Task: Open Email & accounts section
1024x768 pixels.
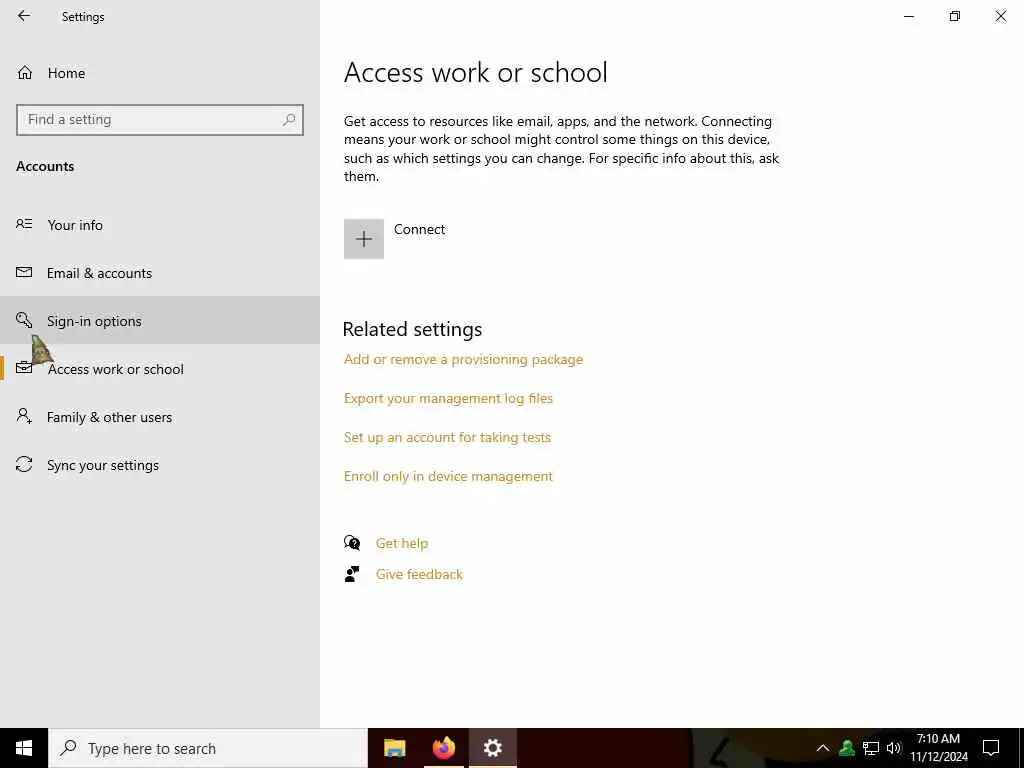Action: 160,273
